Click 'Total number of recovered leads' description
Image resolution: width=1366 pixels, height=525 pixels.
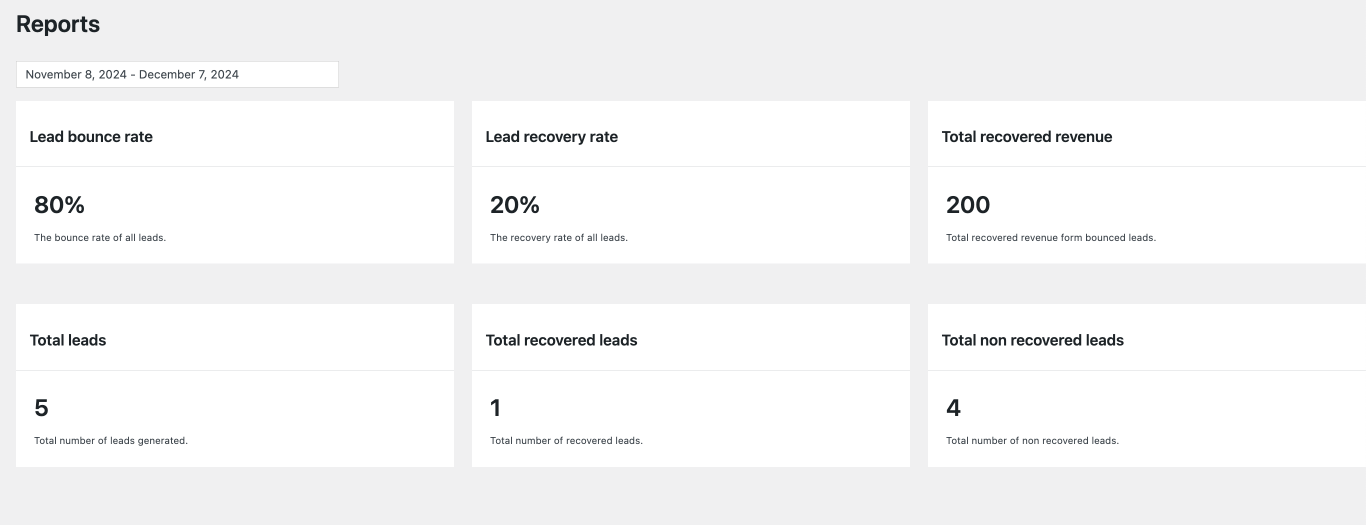(566, 441)
